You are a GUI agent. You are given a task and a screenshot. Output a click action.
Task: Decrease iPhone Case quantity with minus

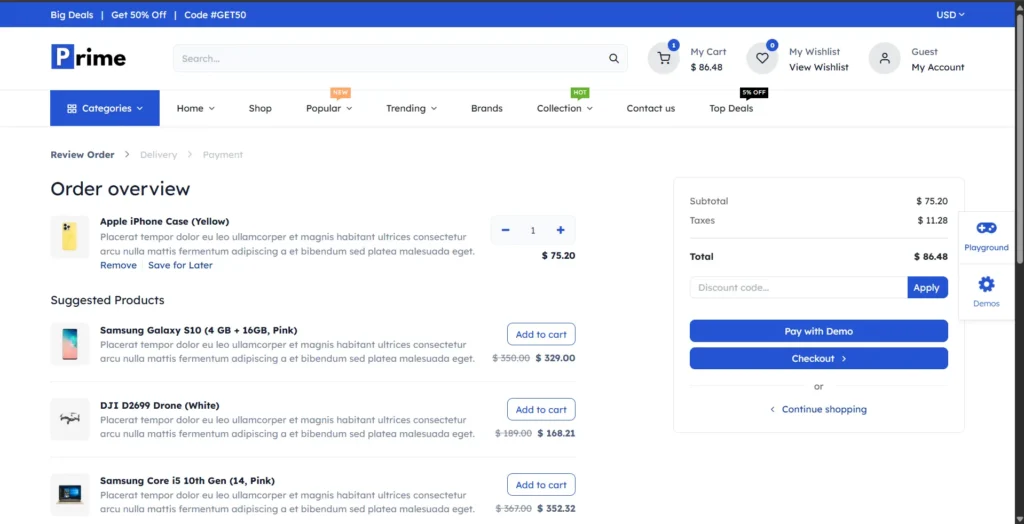(x=506, y=230)
